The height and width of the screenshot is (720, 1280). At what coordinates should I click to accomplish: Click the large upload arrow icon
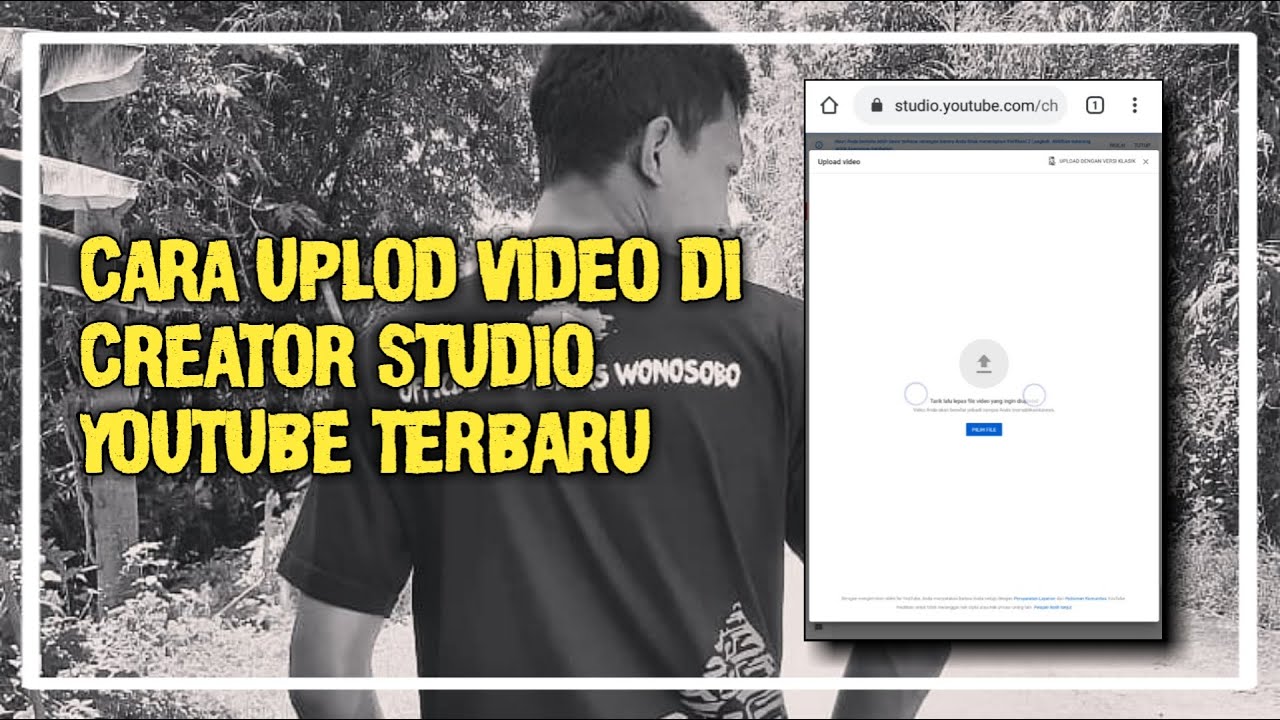[984, 363]
